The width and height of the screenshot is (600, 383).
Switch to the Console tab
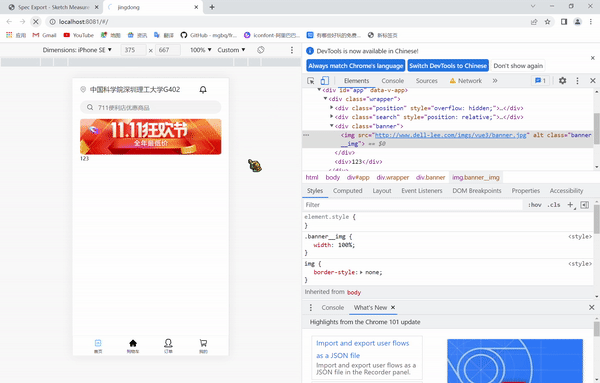393,81
